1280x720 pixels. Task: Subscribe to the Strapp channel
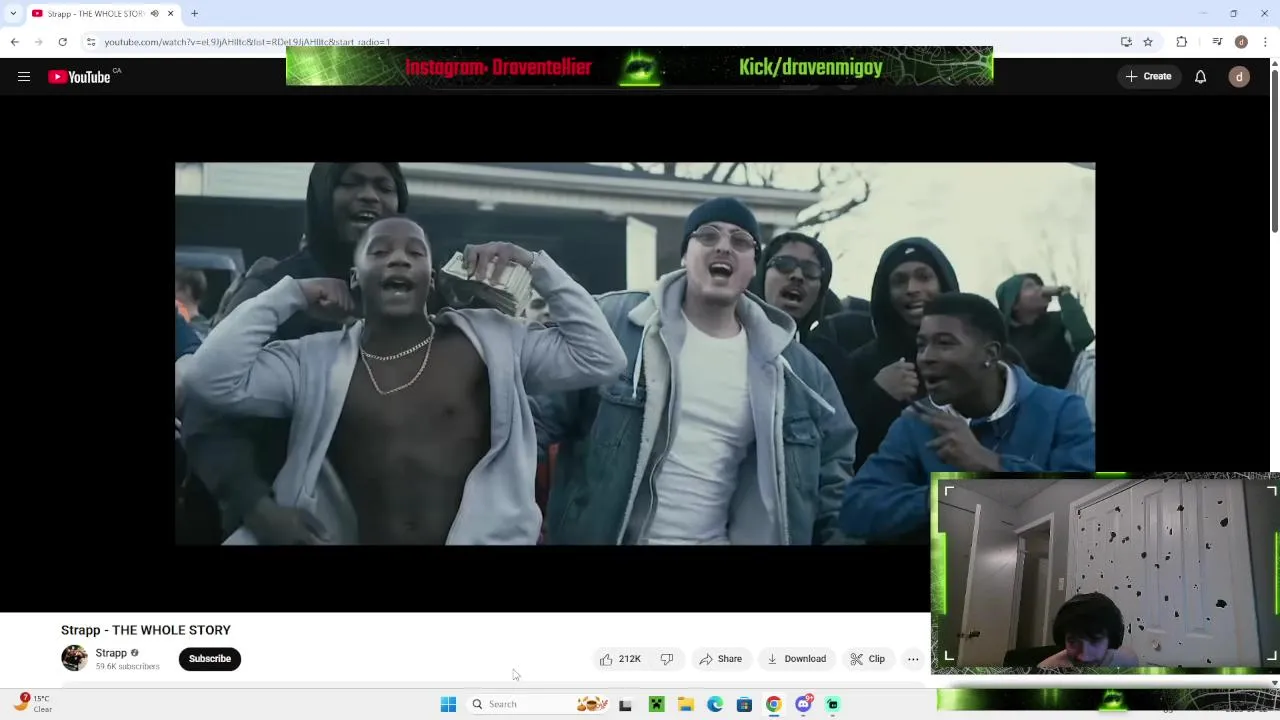coord(210,659)
